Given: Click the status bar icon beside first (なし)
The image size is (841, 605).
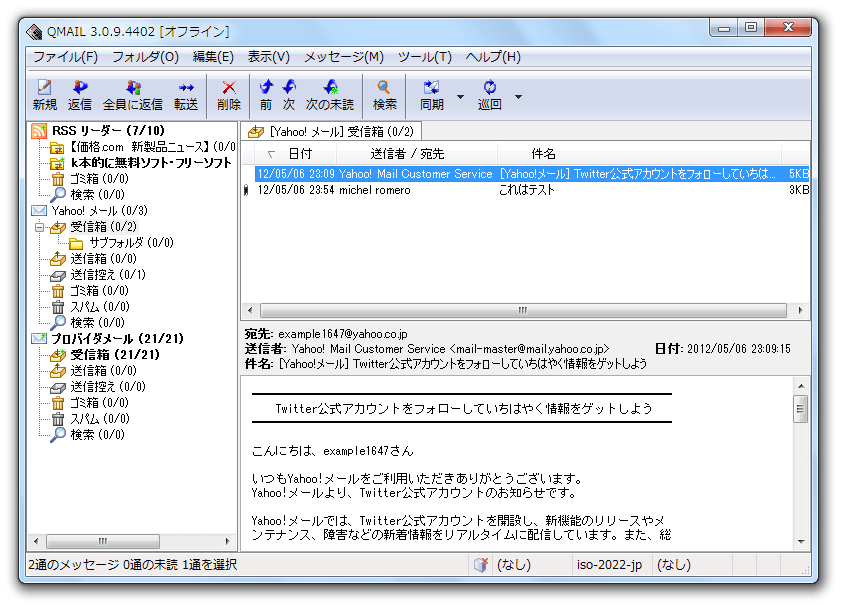Looking at the screenshot, I should pos(481,564).
